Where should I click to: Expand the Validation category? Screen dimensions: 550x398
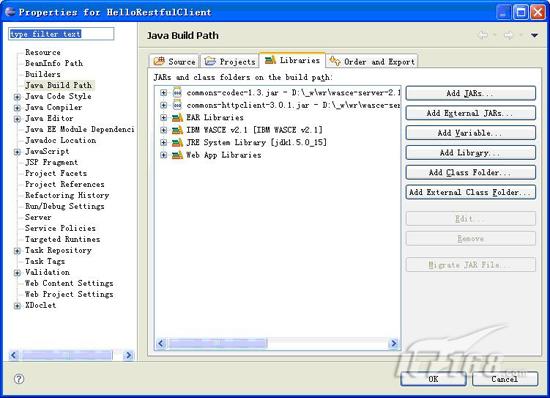17,273
